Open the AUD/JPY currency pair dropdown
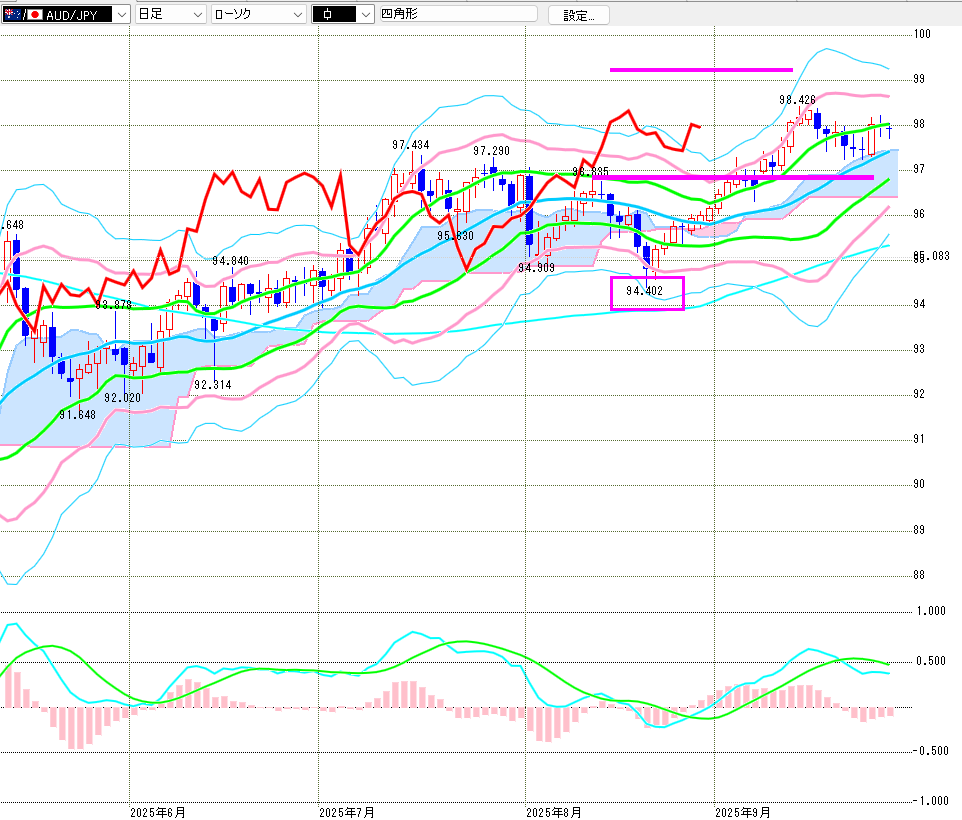The image size is (962, 820). coord(120,15)
